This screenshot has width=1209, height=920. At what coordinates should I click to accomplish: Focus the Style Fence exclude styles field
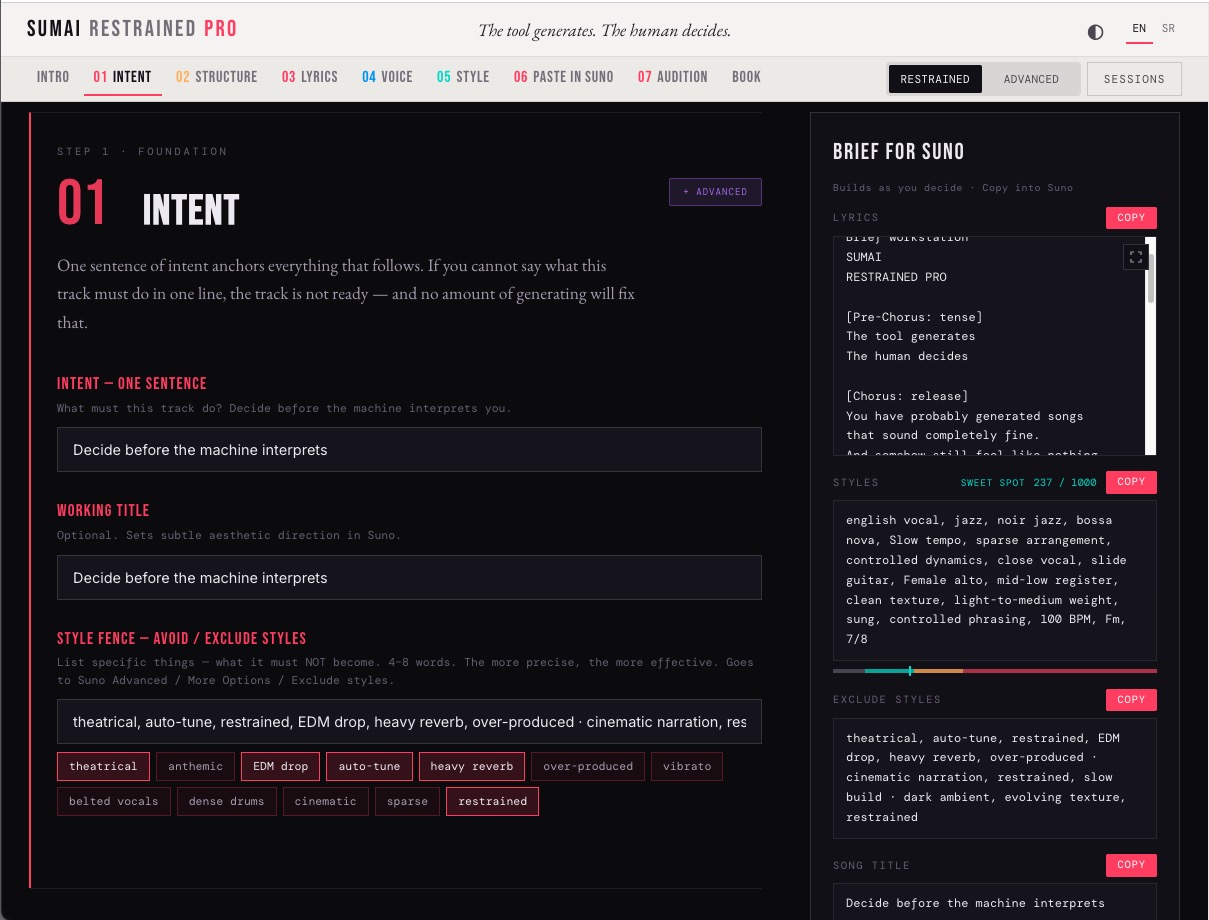point(409,722)
